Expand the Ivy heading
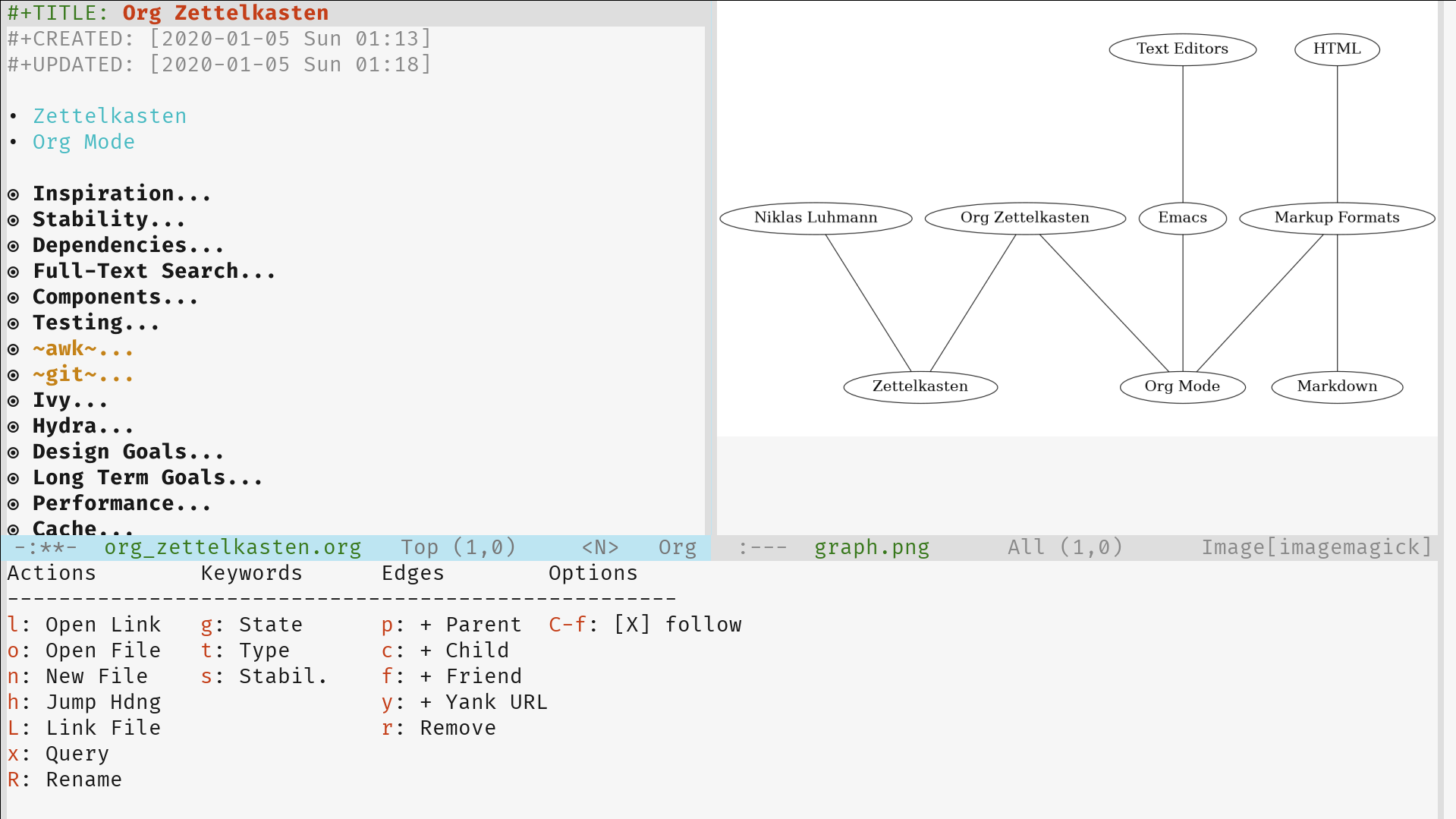The width and height of the screenshot is (1456, 819). 70,400
